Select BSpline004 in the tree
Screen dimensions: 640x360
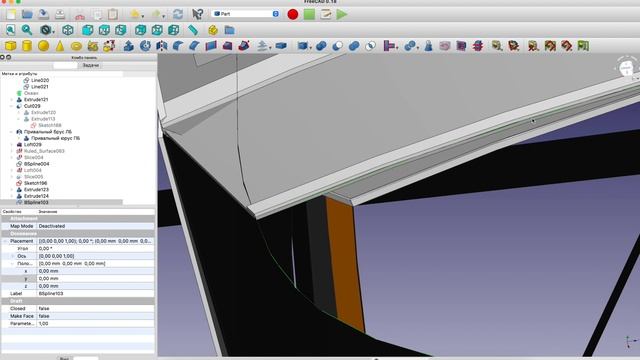pos(36,164)
